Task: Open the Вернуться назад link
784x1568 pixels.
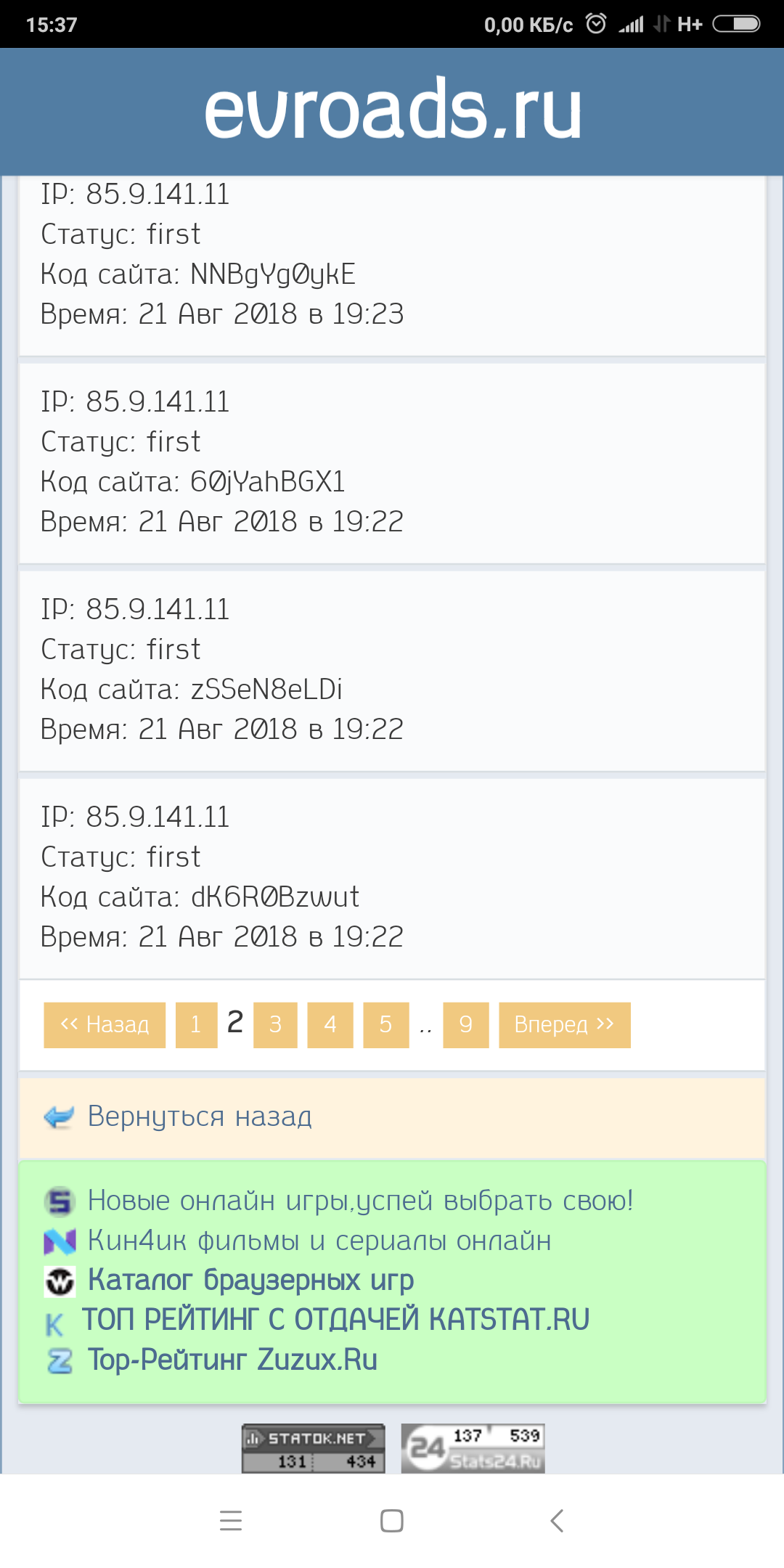Action: (x=200, y=1116)
